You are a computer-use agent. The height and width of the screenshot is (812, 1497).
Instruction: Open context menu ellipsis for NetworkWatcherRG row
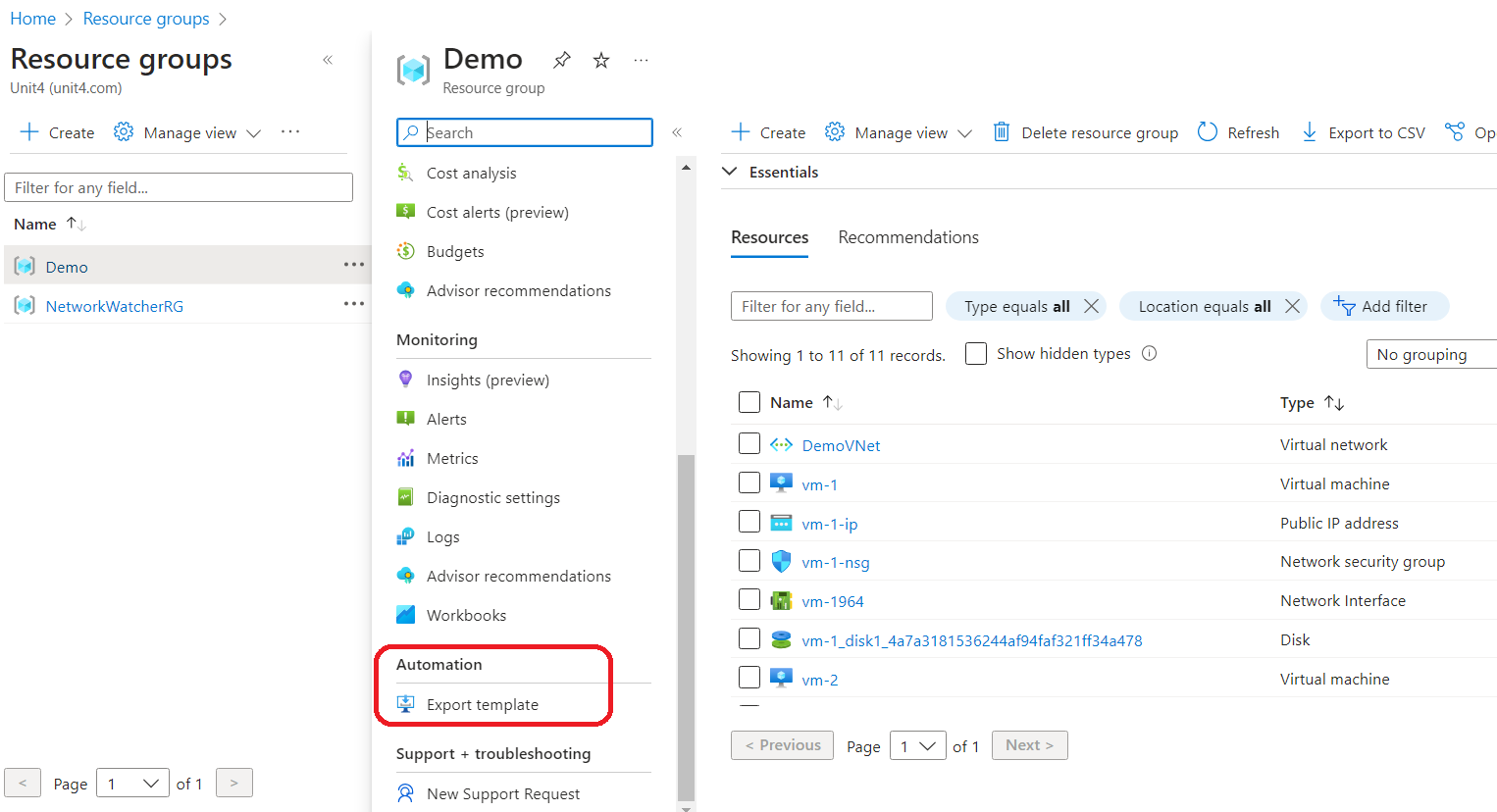(x=354, y=304)
